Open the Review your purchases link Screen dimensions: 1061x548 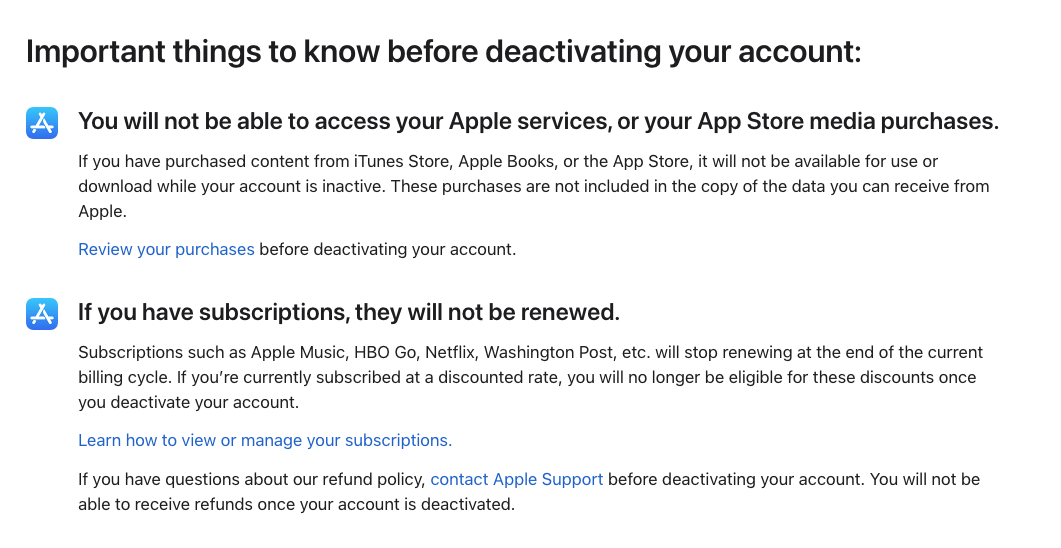pyautogui.click(x=166, y=250)
